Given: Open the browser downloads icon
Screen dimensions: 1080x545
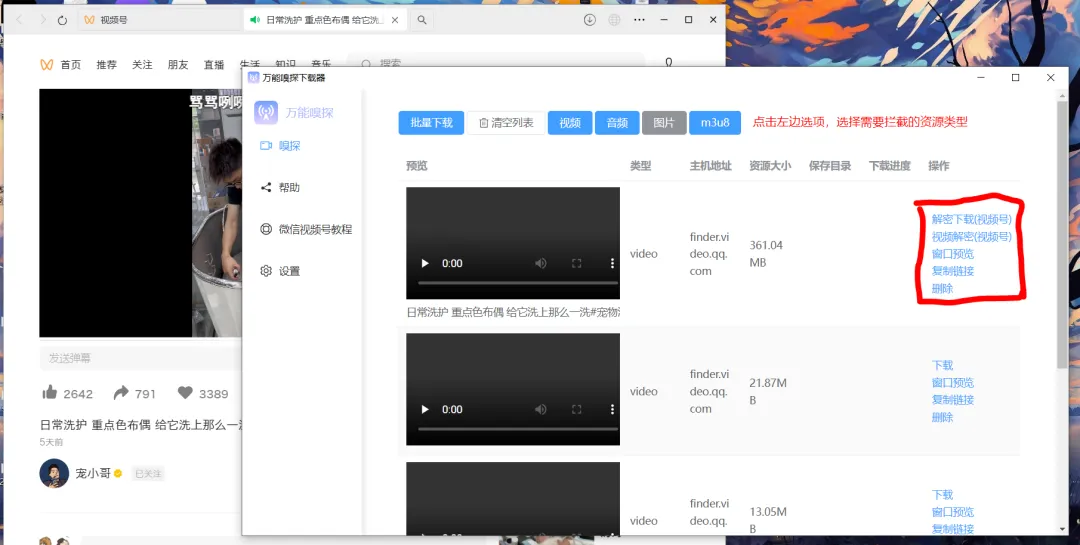Looking at the screenshot, I should (x=590, y=20).
